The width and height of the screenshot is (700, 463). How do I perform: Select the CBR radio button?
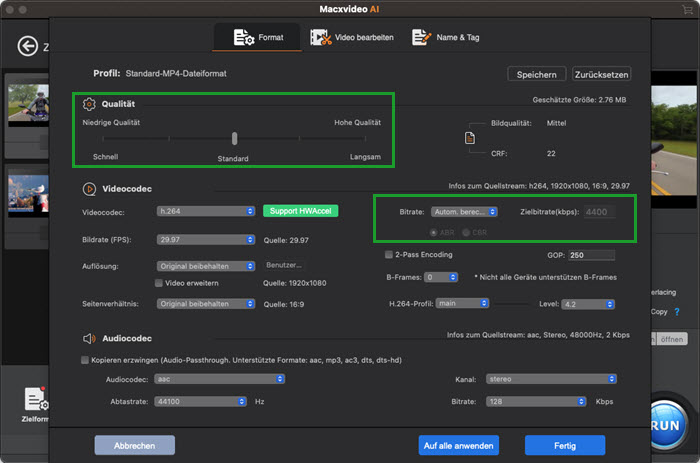466,233
